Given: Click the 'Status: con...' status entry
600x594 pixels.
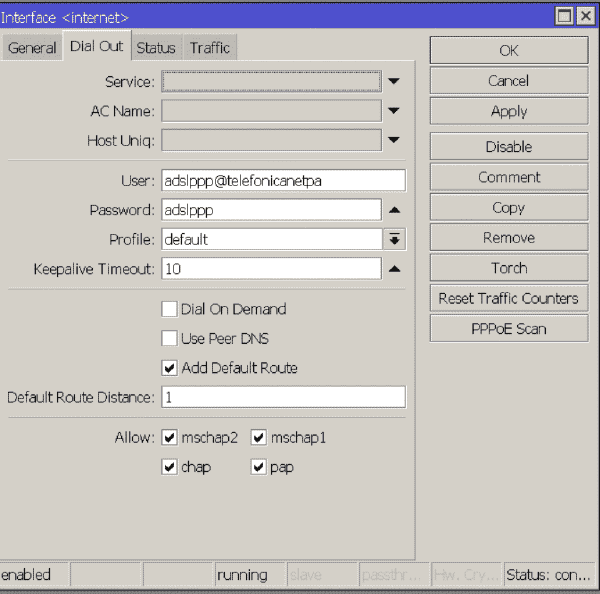Looking at the screenshot, I should point(549,574).
